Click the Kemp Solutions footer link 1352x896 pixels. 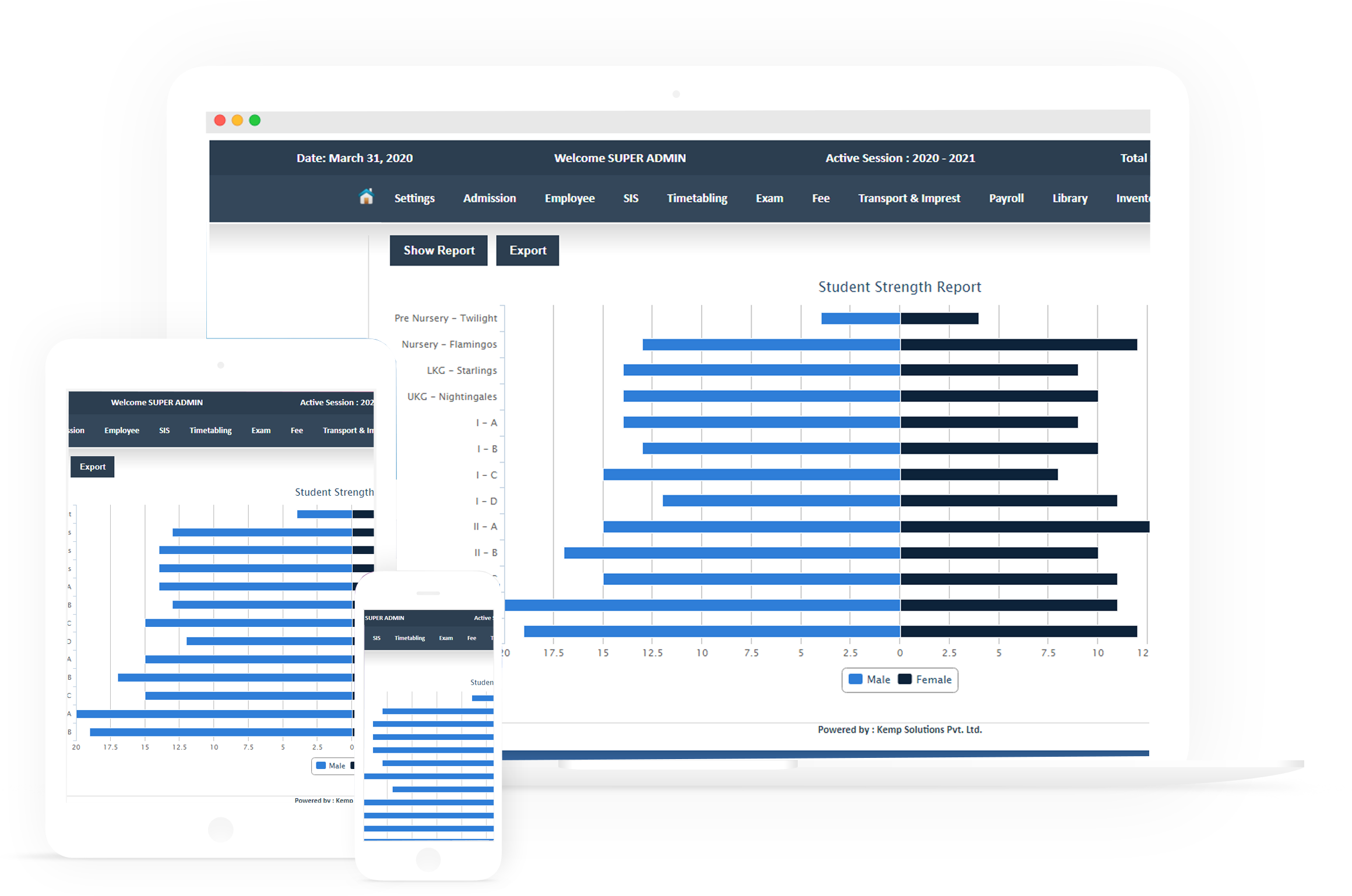click(x=929, y=729)
